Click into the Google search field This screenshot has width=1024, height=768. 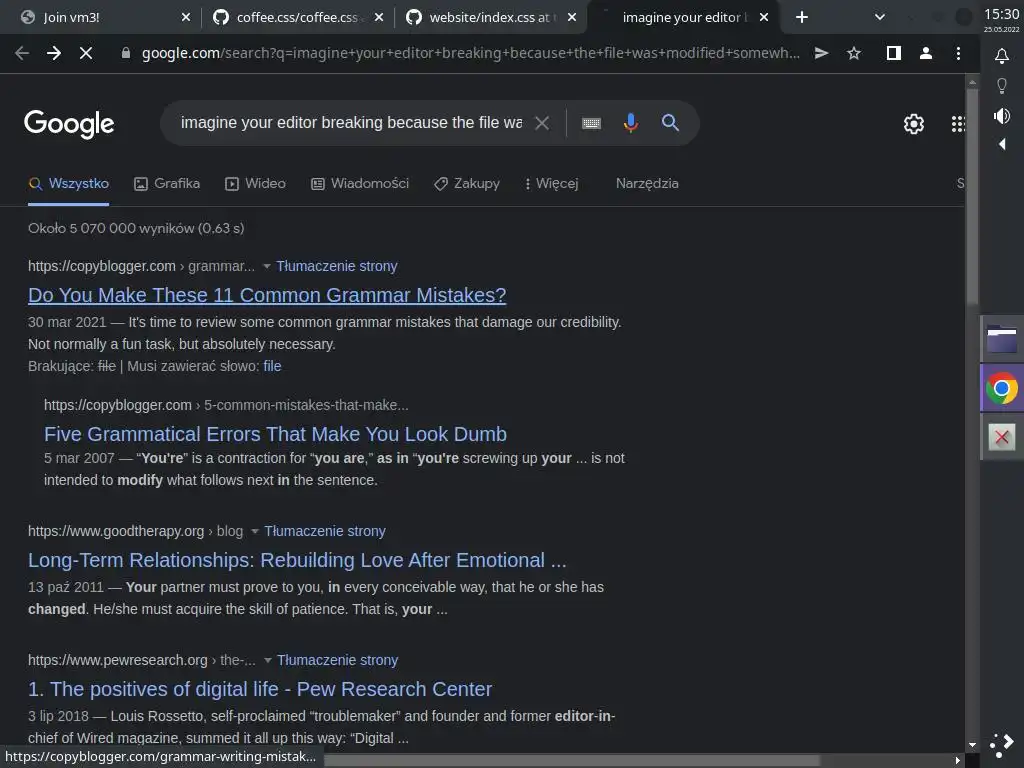pos(351,123)
